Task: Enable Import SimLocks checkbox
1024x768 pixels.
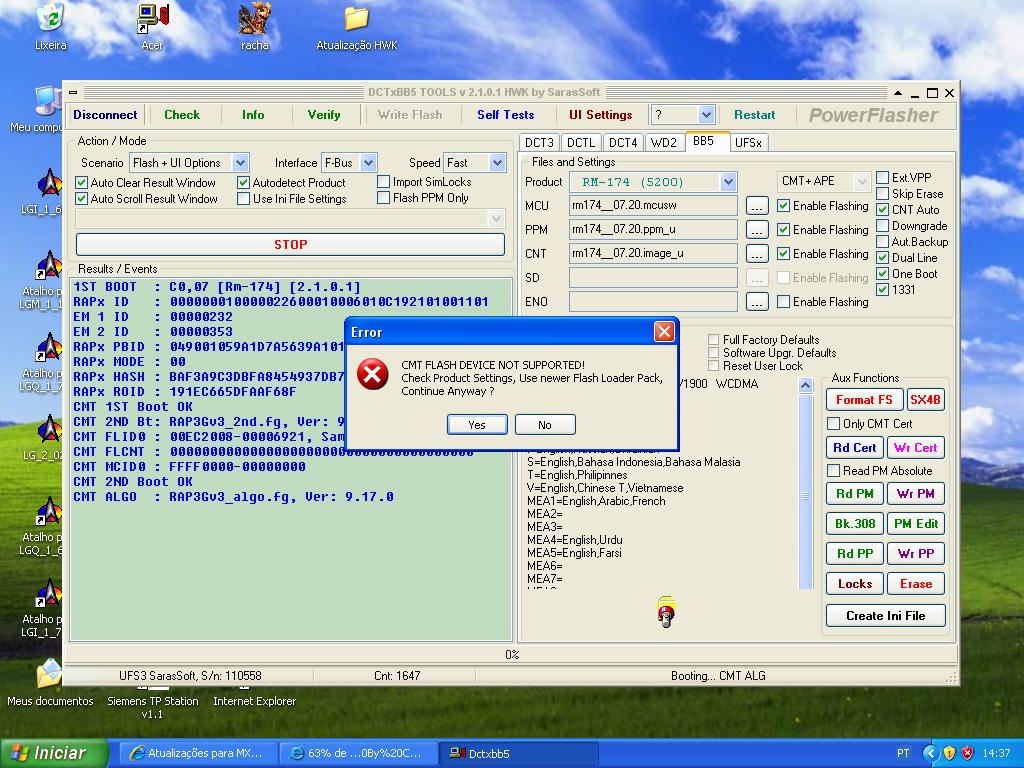Action: click(x=384, y=182)
